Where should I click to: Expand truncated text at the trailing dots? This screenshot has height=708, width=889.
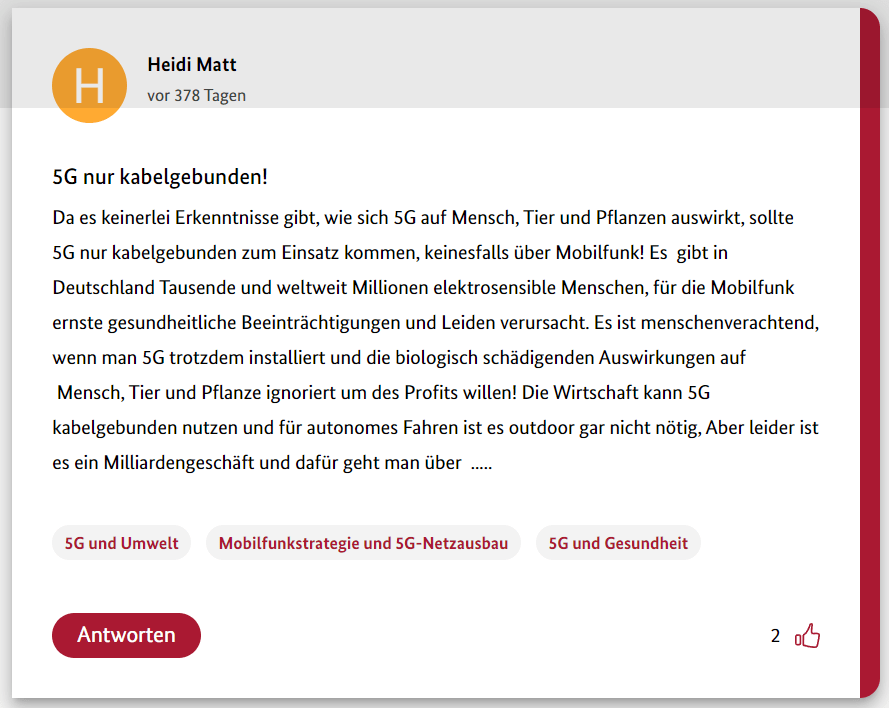click(481, 464)
